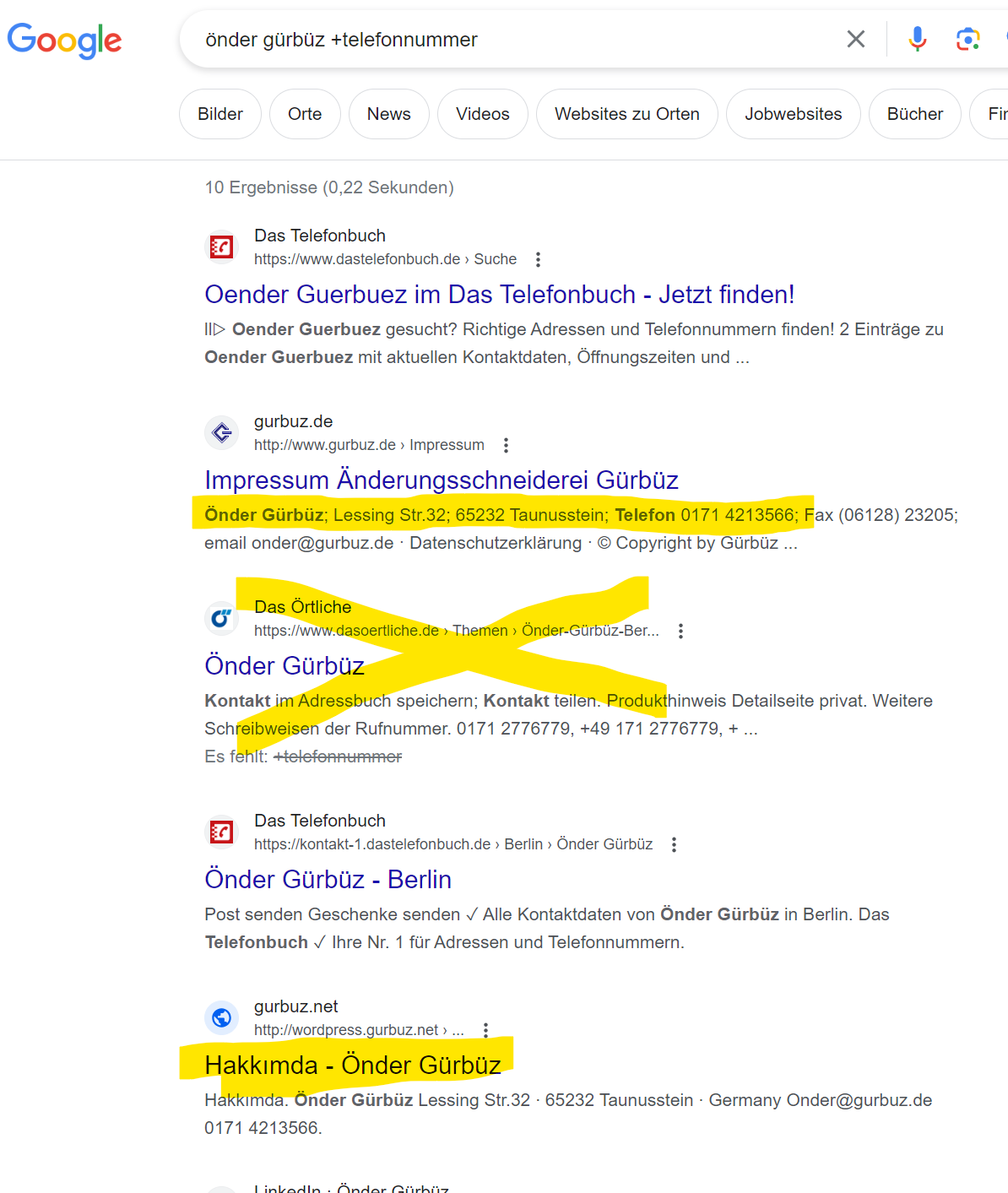Click the 'gurbuz.de' site name

click(293, 421)
